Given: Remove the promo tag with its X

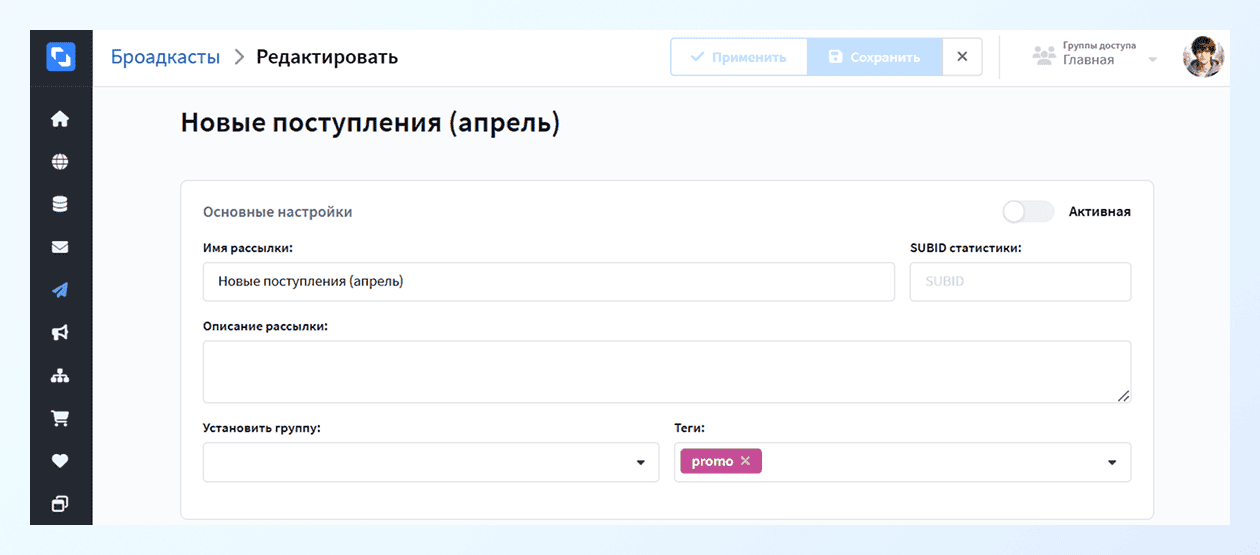Looking at the screenshot, I should [x=745, y=461].
